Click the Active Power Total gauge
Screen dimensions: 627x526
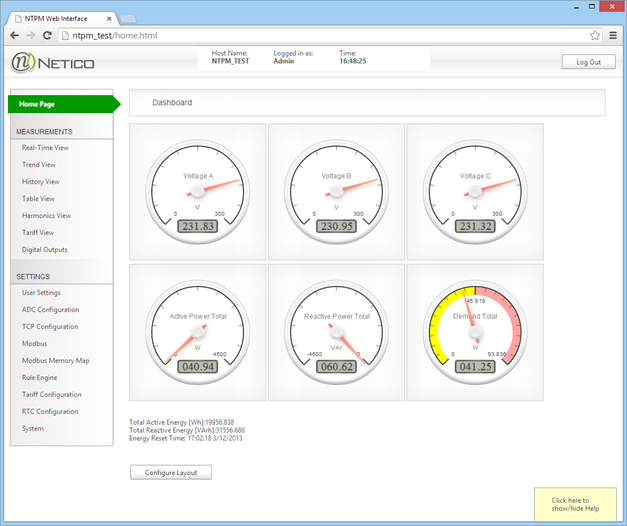(198, 332)
